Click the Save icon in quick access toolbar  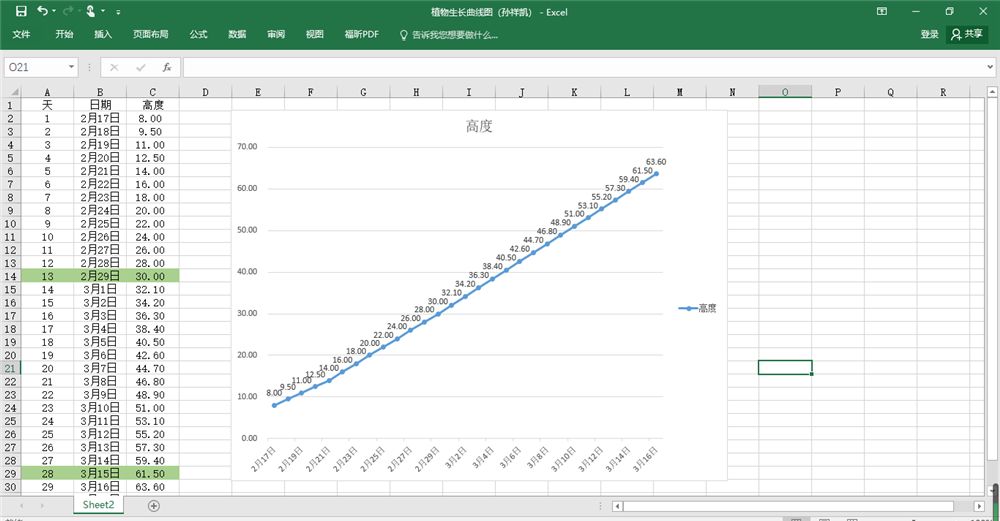(21, 11)
